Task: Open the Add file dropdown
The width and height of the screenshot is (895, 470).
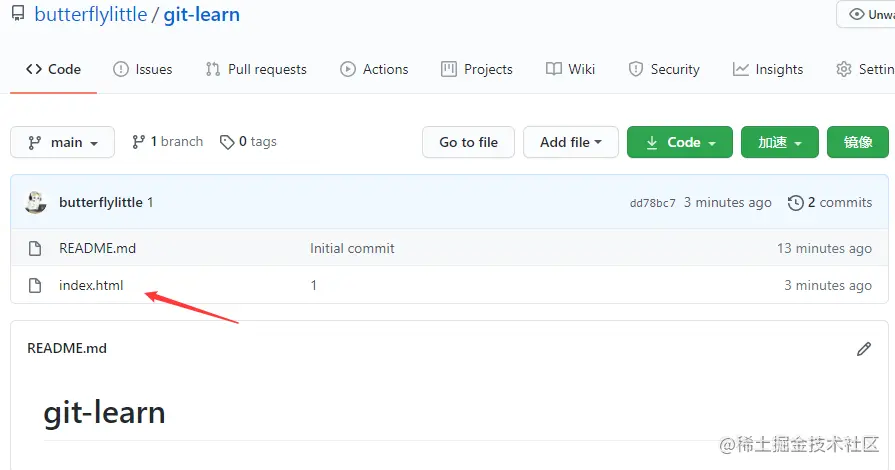Action: (x=571, y=142)
